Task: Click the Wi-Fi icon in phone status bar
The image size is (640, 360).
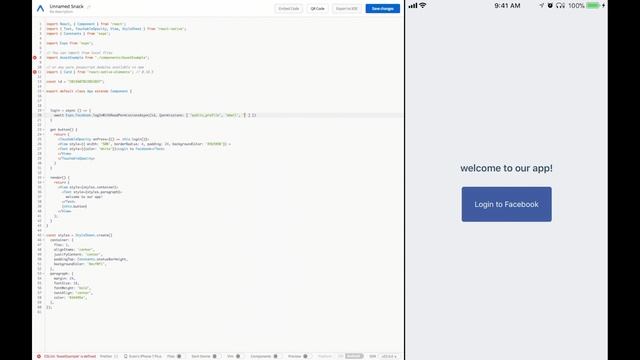Action: click(x=423, y=5)
